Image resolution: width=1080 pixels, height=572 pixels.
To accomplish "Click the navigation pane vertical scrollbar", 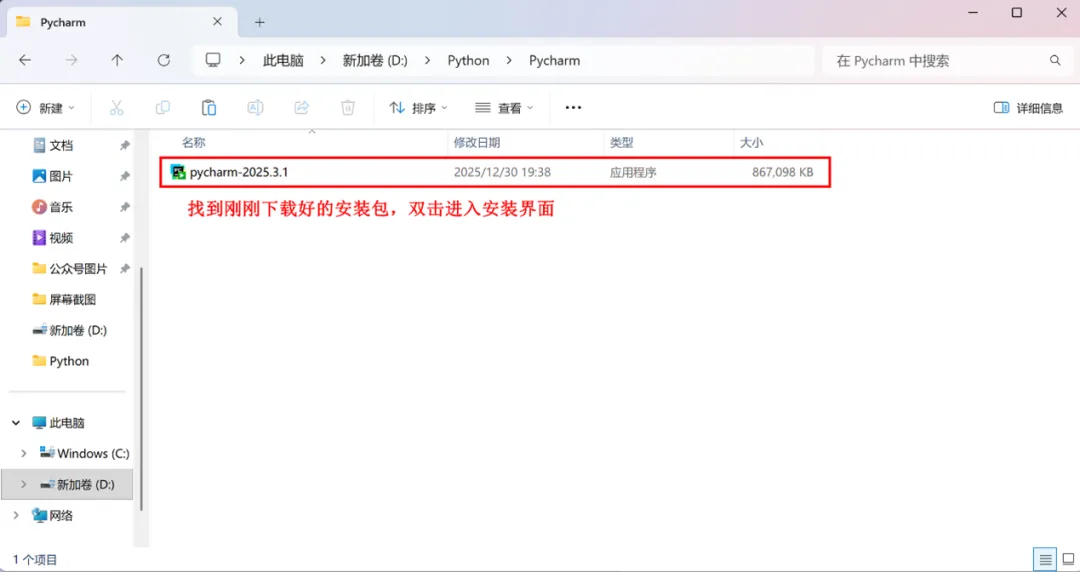I will [141, 389].
